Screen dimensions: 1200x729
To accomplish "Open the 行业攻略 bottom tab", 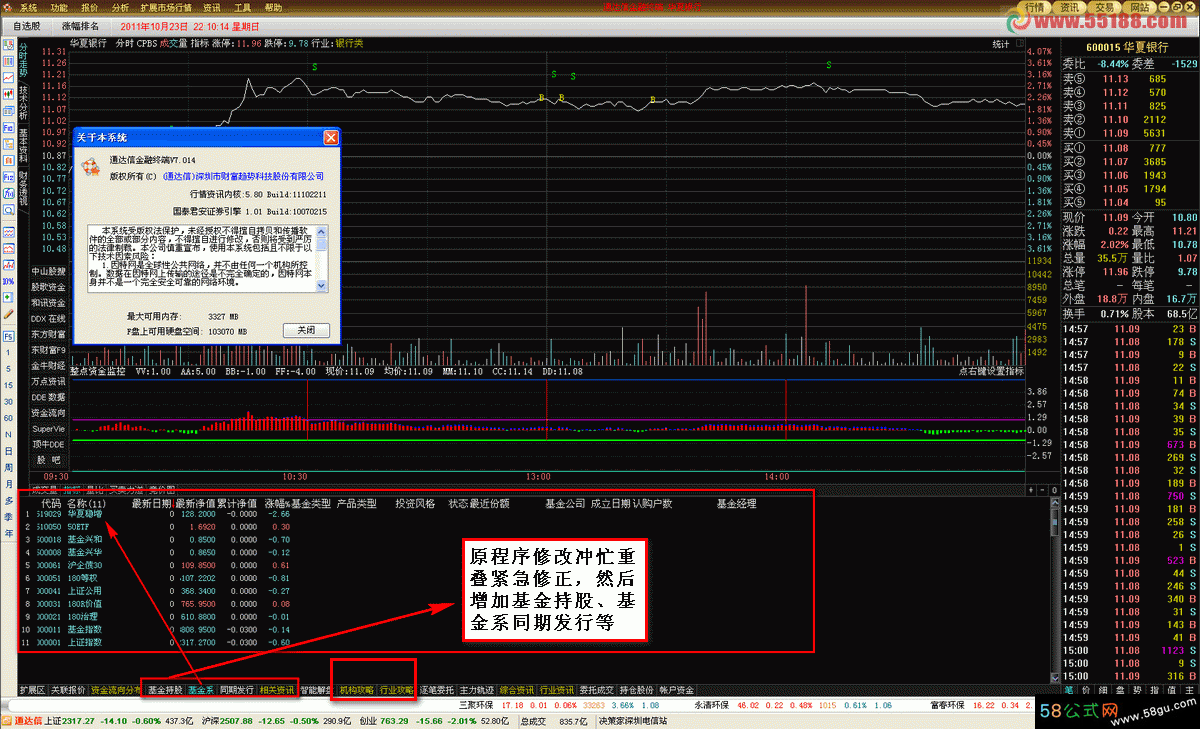I will point(396,690).
